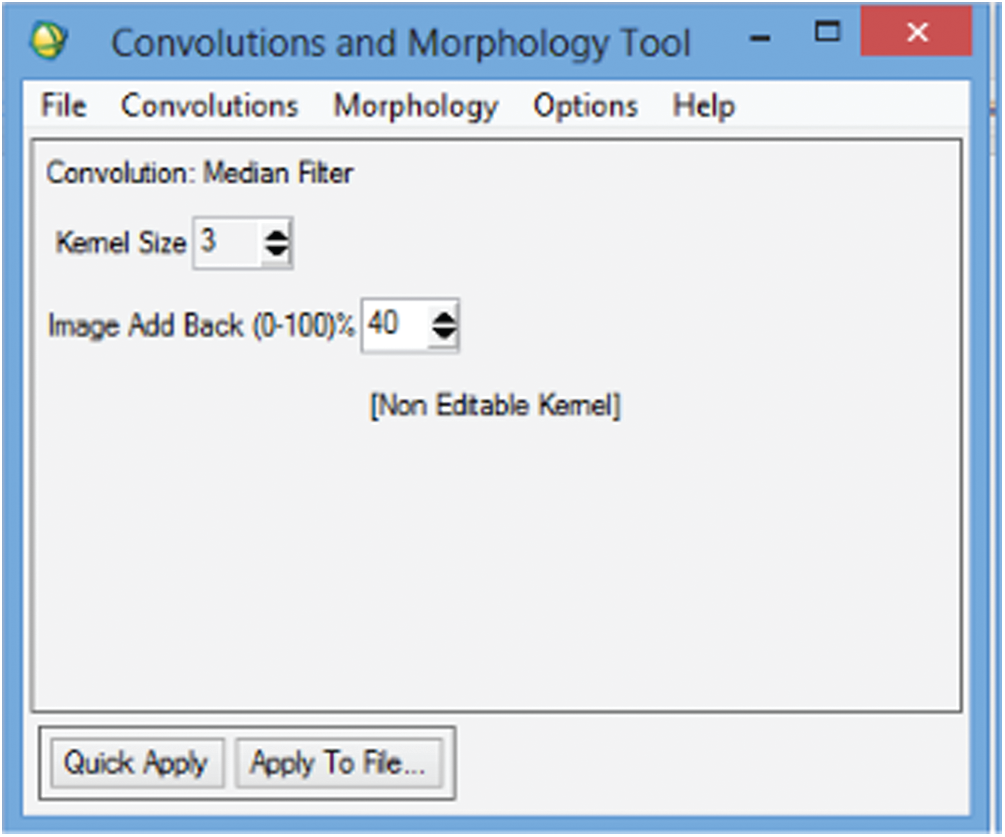1005x837 pixels.
Task: Open the File menu
Action: (64, 106)
